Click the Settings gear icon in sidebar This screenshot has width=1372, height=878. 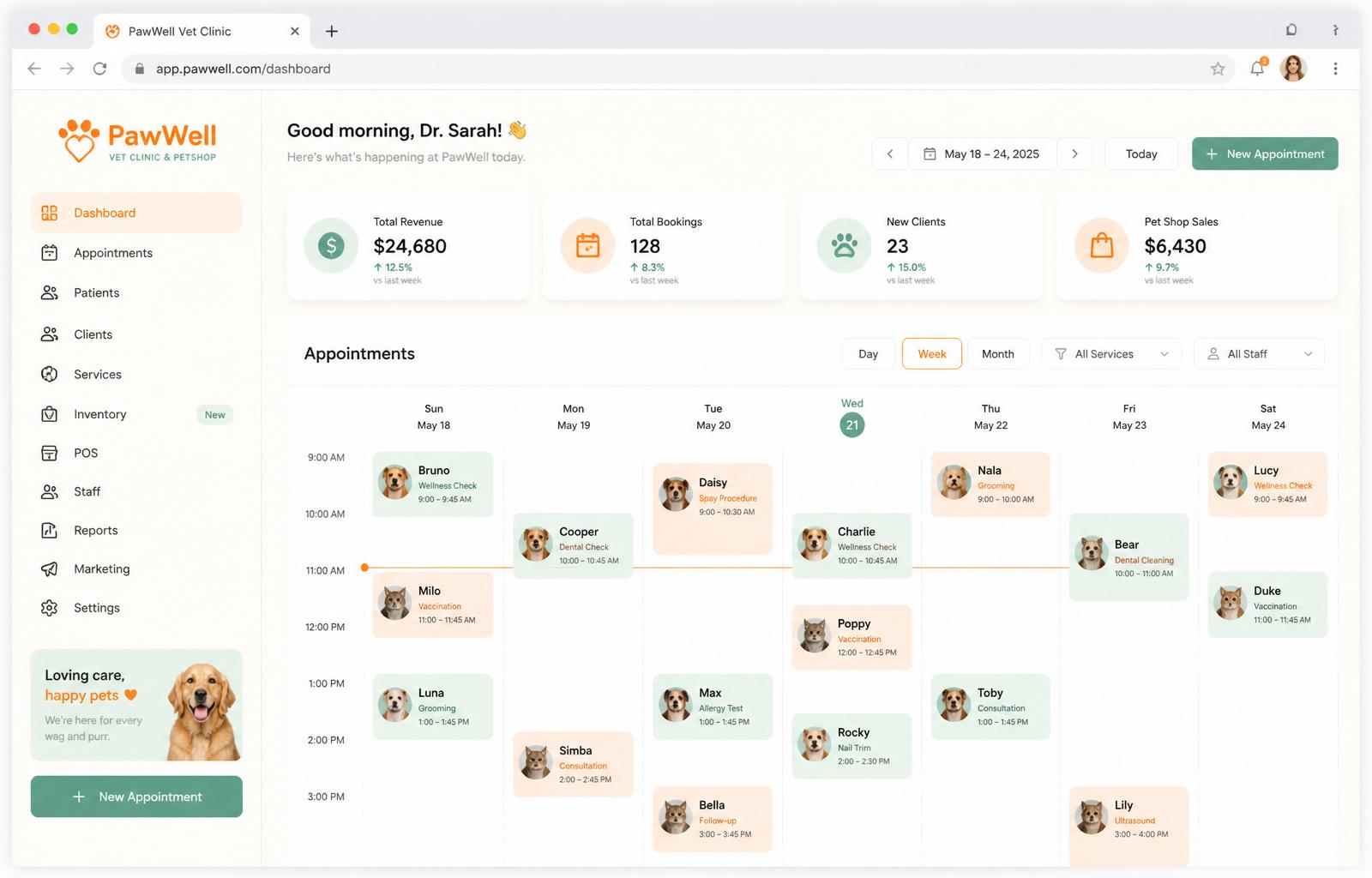(x=50, y=608)
